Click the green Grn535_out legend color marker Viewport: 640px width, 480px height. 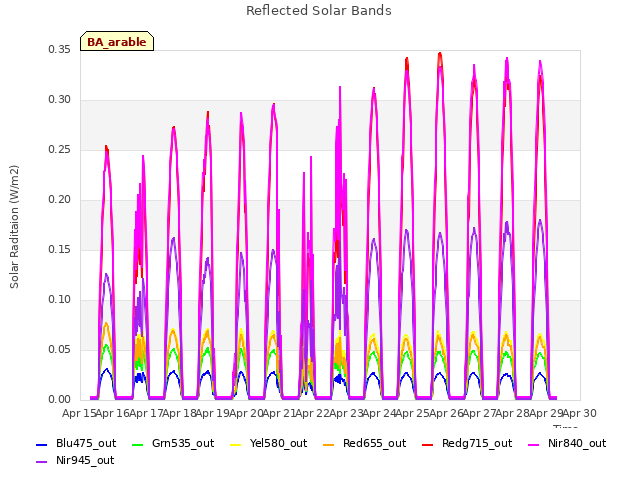click(x=138, y=445)
